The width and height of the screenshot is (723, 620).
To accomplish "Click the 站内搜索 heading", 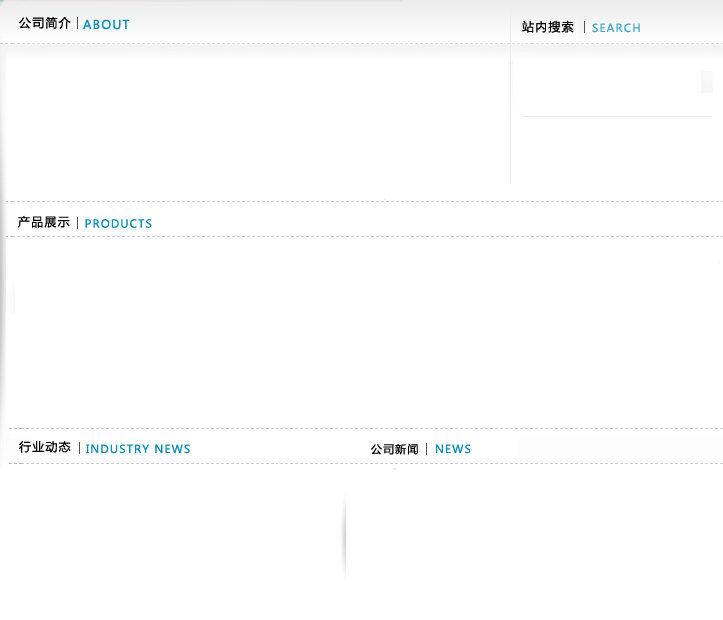I will (x=548, y=27).
